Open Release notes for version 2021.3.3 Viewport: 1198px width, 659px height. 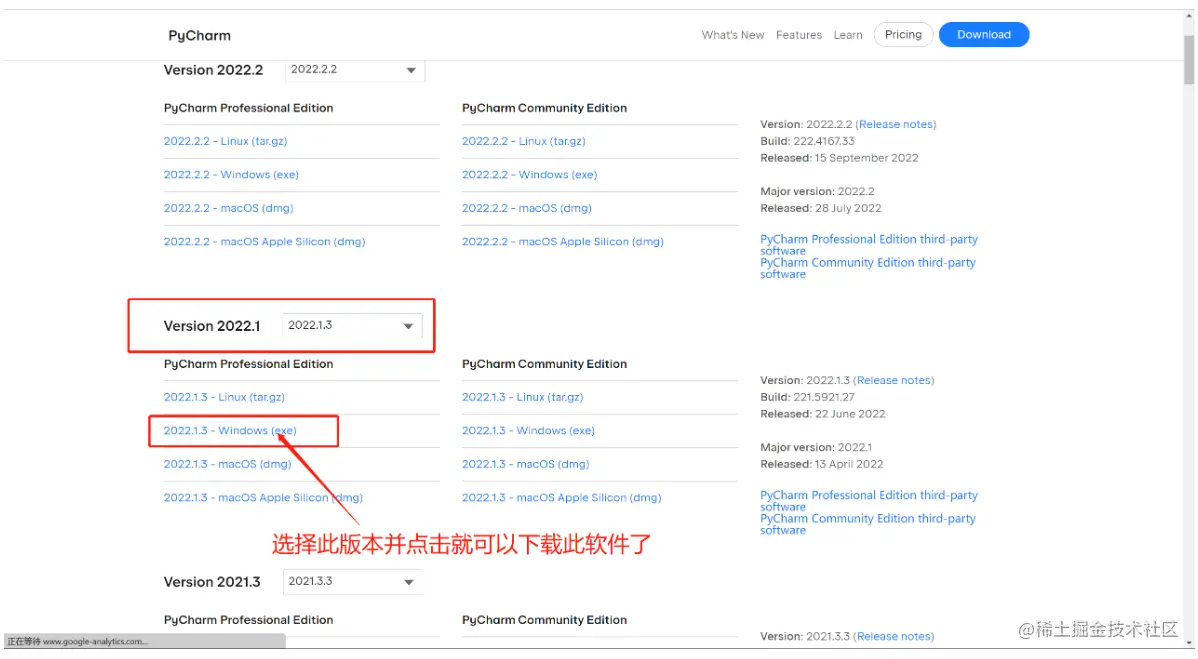(x=894, y=636)
